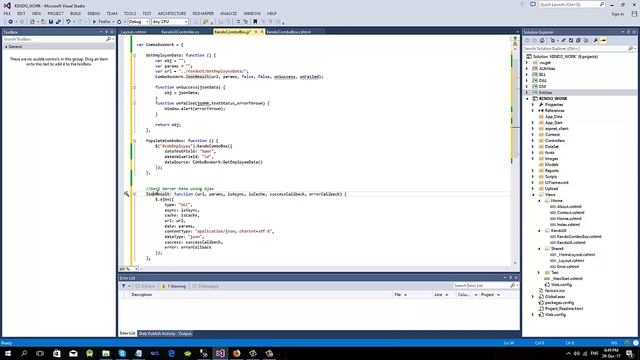Open Skype from the taskbar
Screen dimensions: 640x360
point(122,353)
